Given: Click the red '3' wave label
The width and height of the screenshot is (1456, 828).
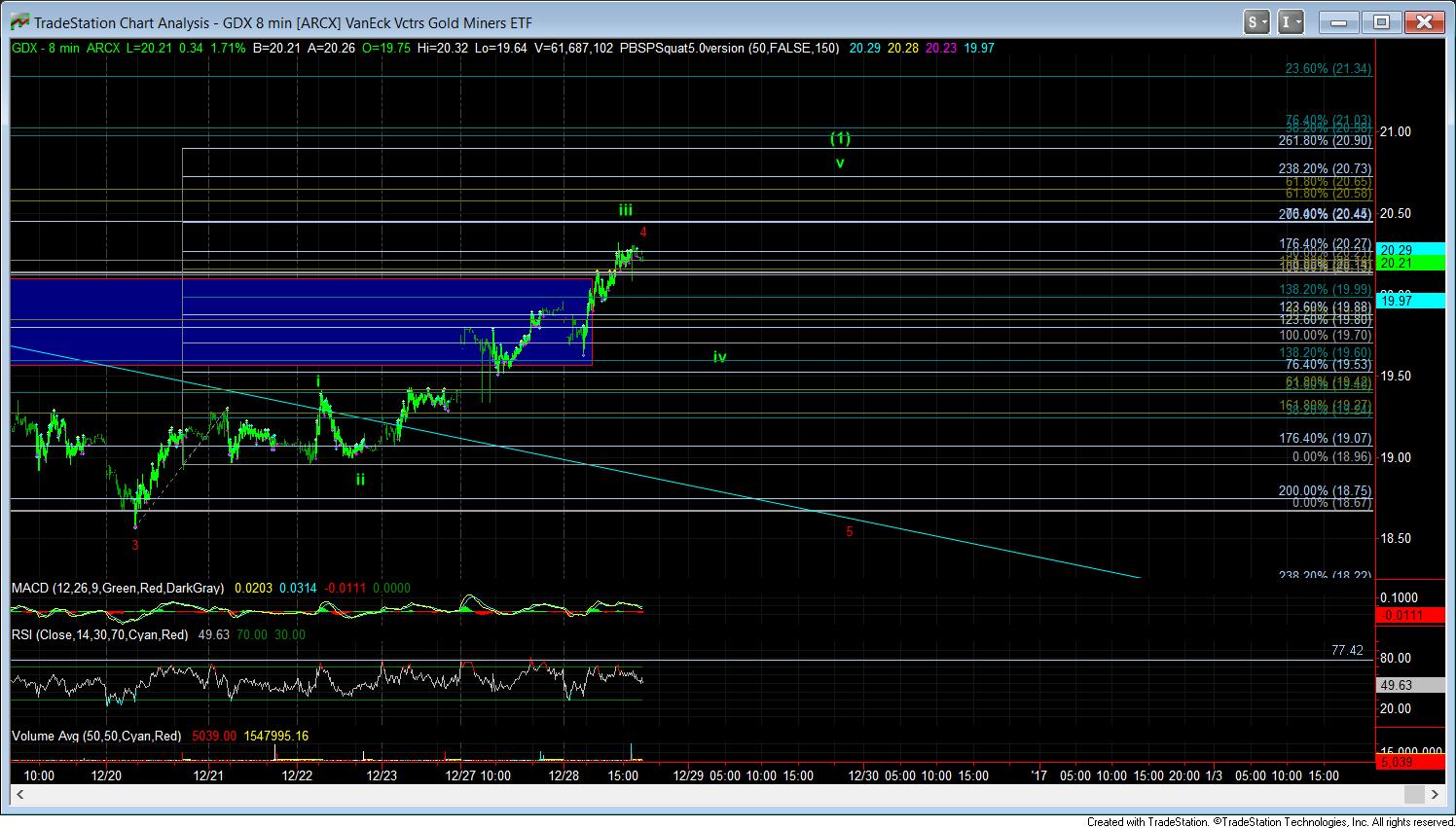Looking at the screenshot, I should coord(135,545).
